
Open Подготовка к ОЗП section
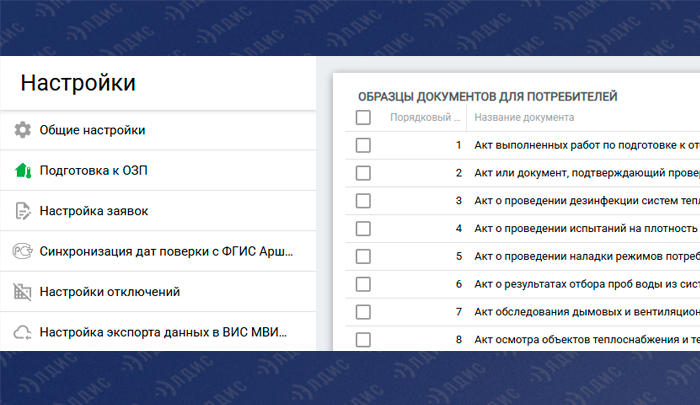[x=158, y=171]
